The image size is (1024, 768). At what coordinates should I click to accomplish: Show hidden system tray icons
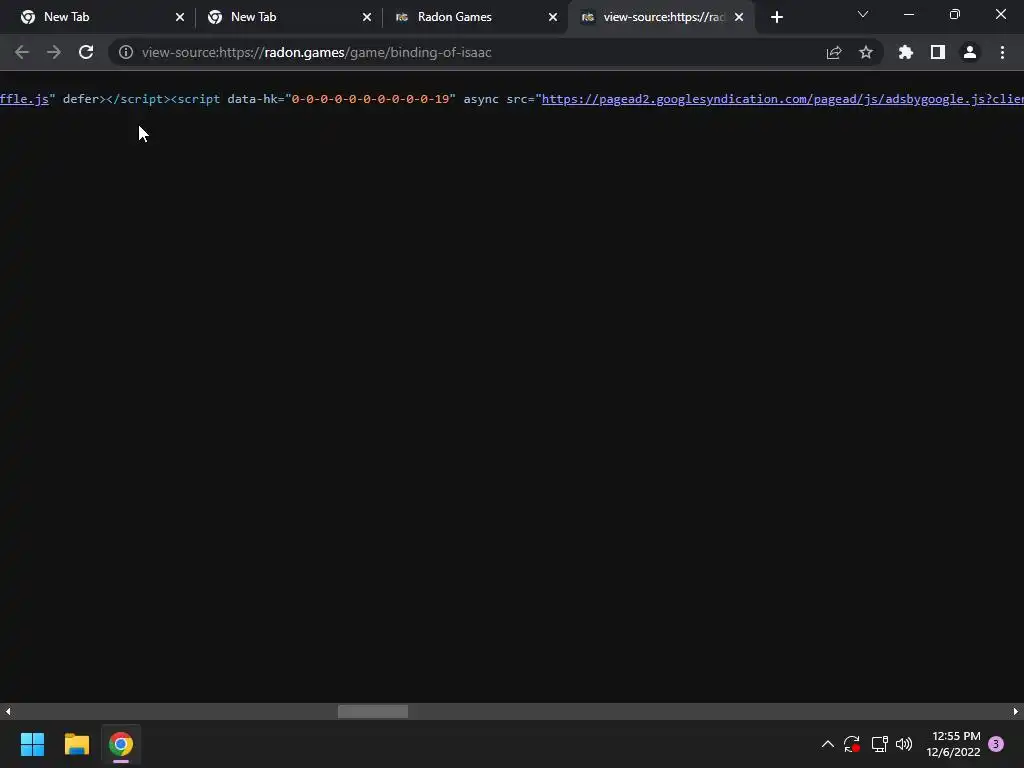point(827,744)
